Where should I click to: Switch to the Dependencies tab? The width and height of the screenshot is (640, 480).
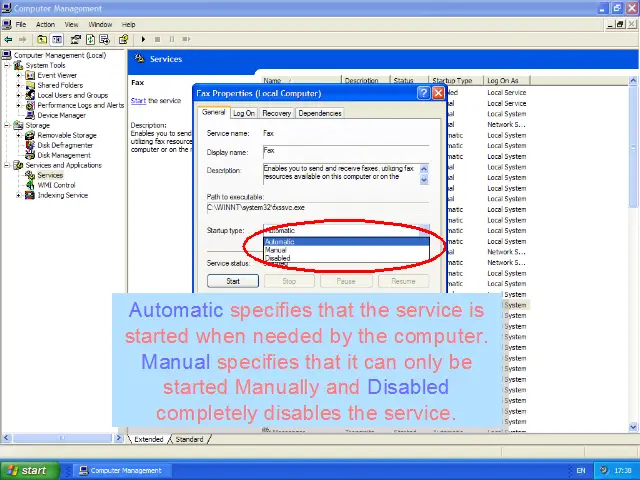320,113
